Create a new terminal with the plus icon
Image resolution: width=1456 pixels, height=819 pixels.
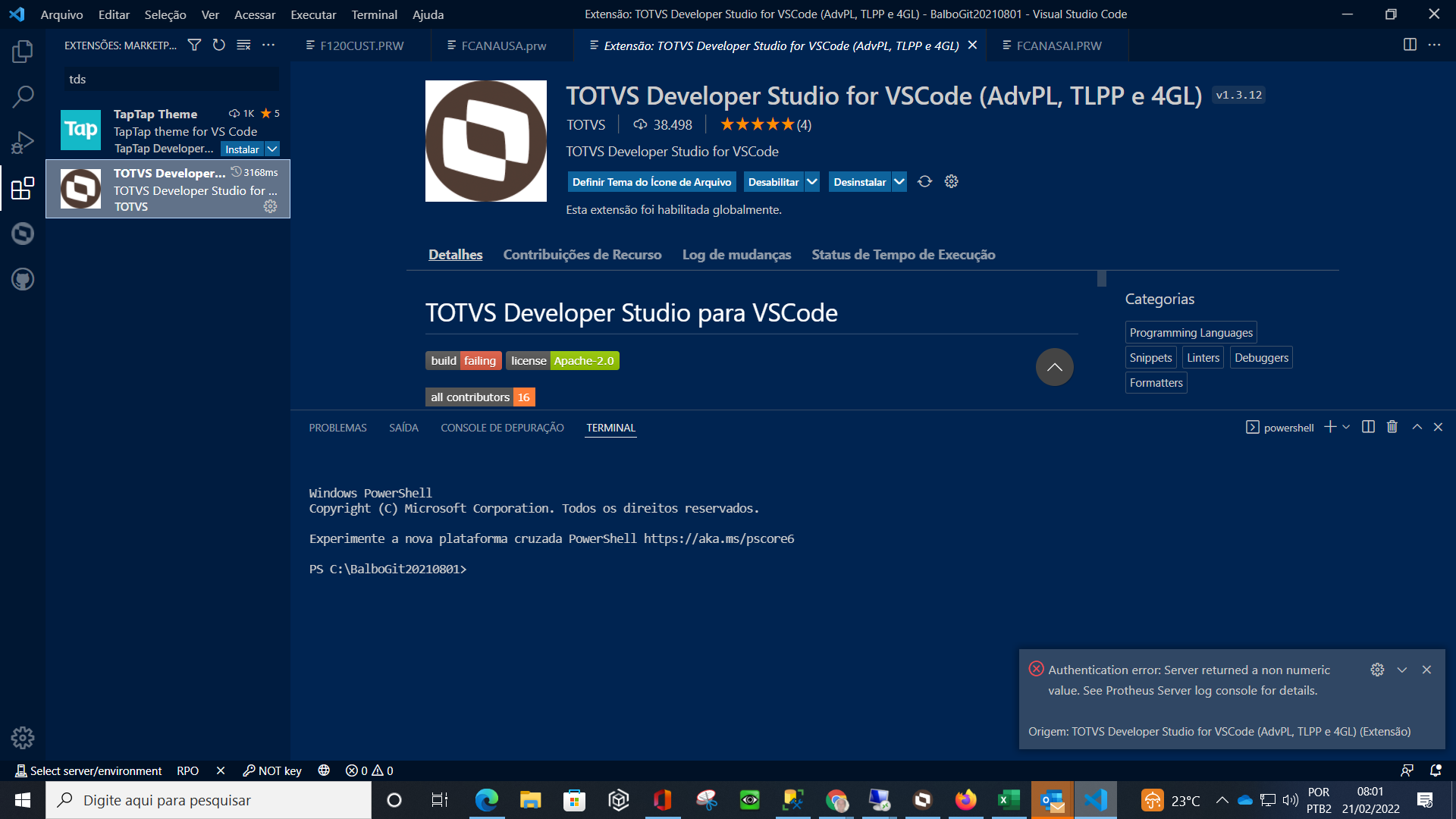coord(1329,427)
